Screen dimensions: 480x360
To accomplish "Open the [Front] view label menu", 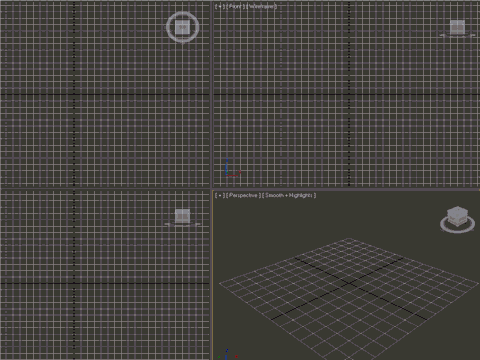I will click(x=236, y=6).
